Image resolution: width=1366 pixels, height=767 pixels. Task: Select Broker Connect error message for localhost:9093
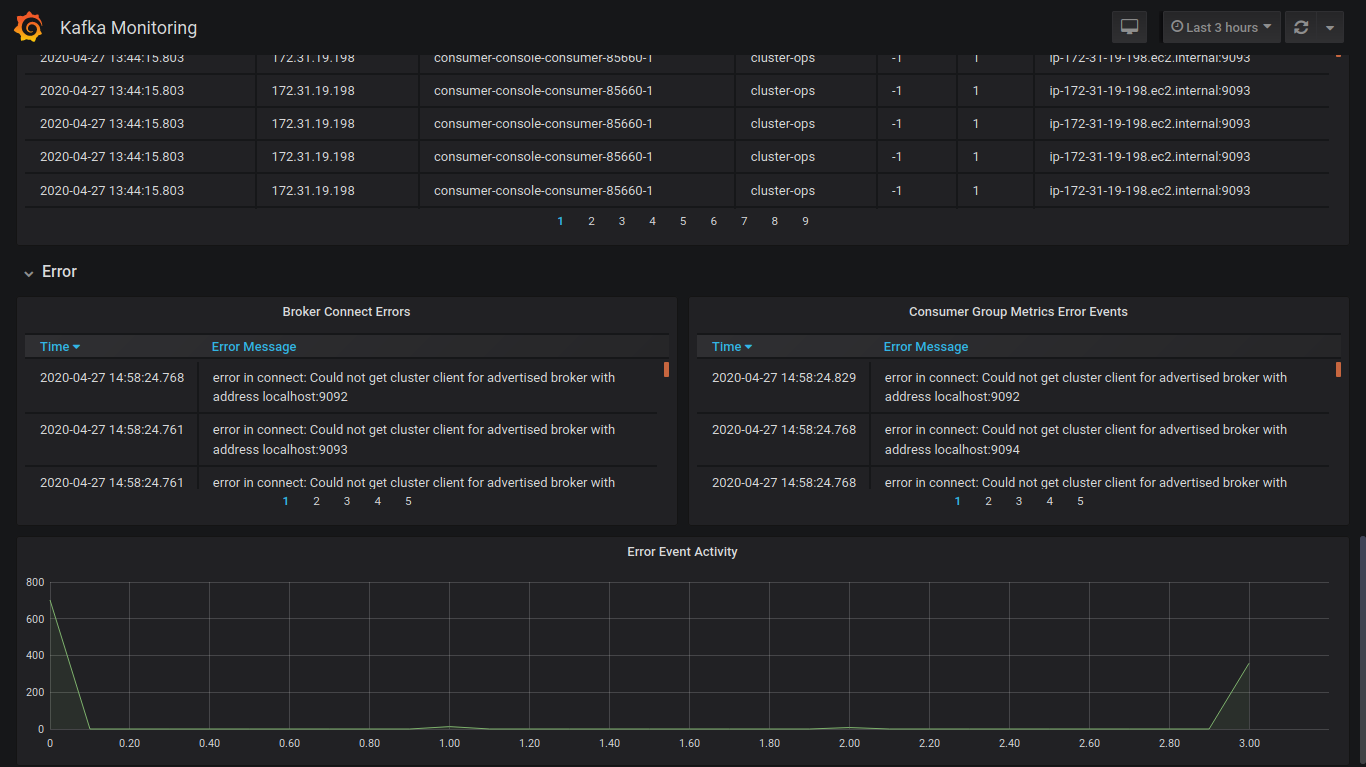(x=414, y=440)
